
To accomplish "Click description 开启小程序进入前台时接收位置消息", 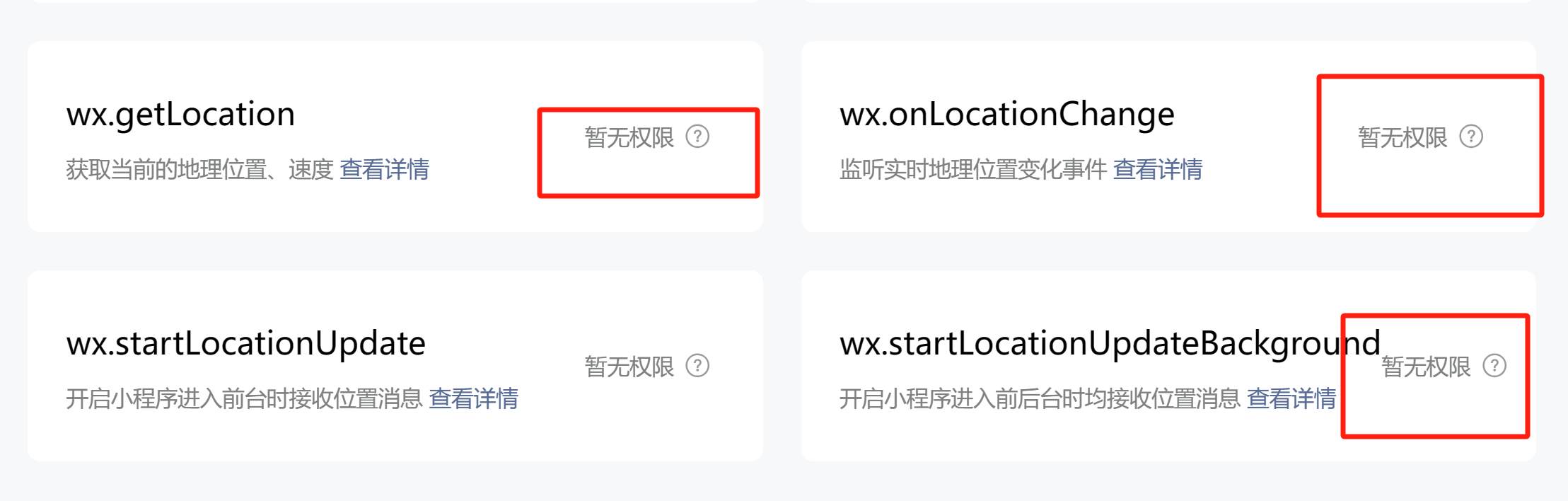I will 244,399.
